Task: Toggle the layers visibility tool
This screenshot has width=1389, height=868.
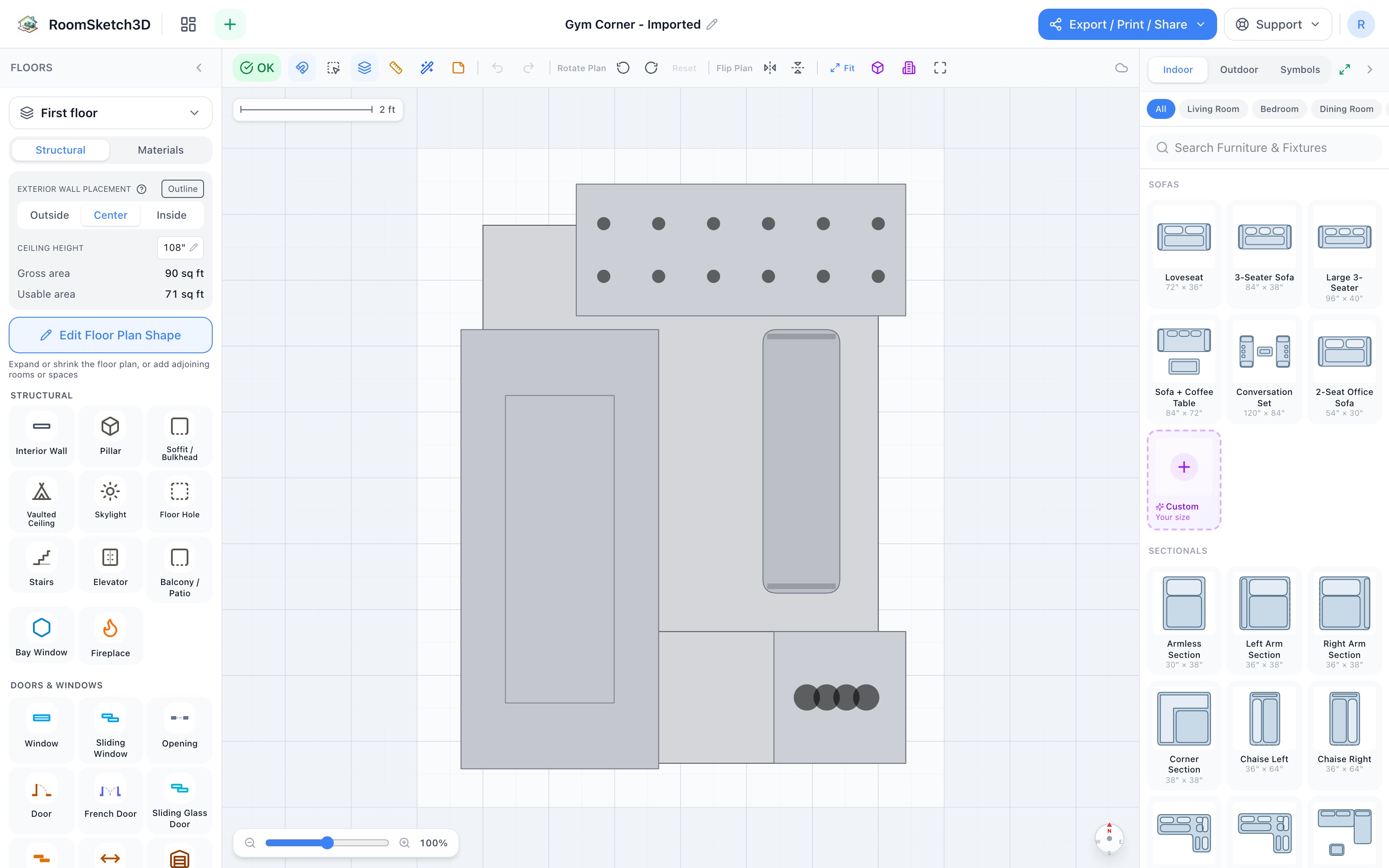Action: [x=365, y=68]
